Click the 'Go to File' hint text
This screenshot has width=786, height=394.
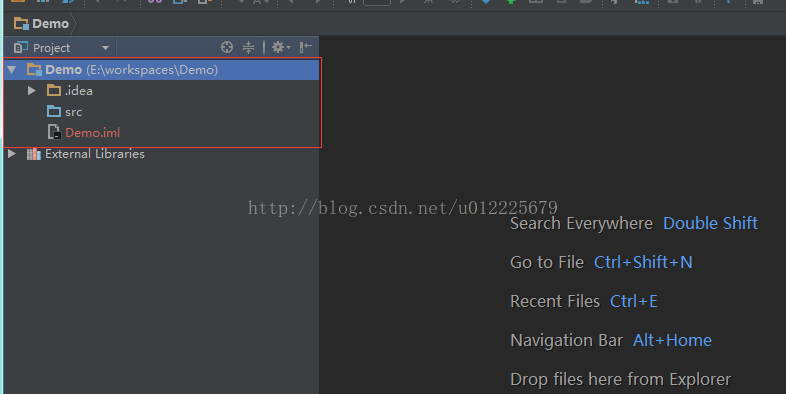point(547,262)
